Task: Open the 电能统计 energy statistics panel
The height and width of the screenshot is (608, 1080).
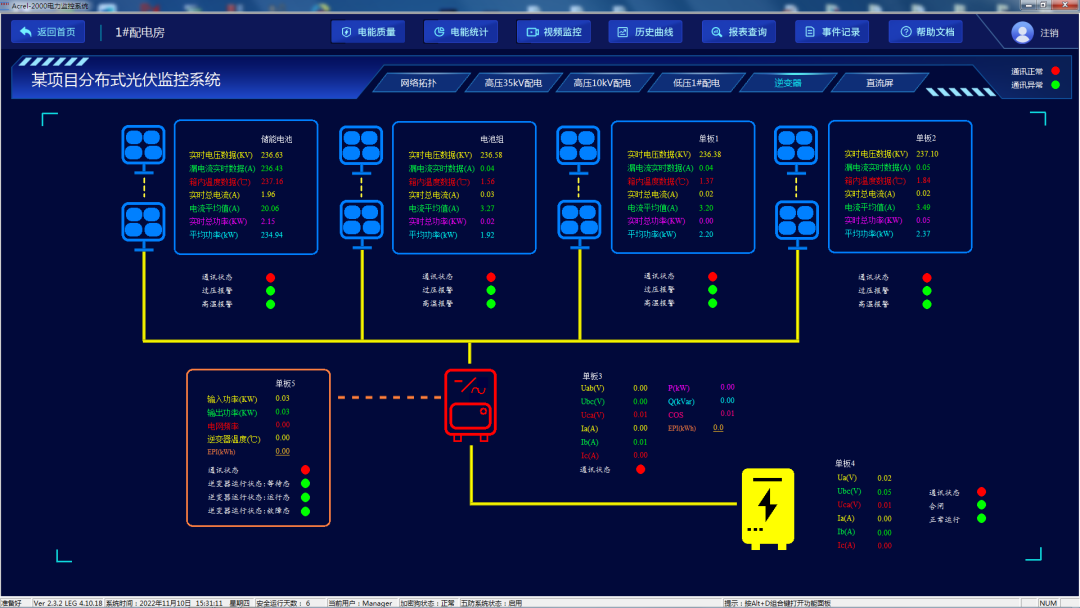Action: [462, 31]
